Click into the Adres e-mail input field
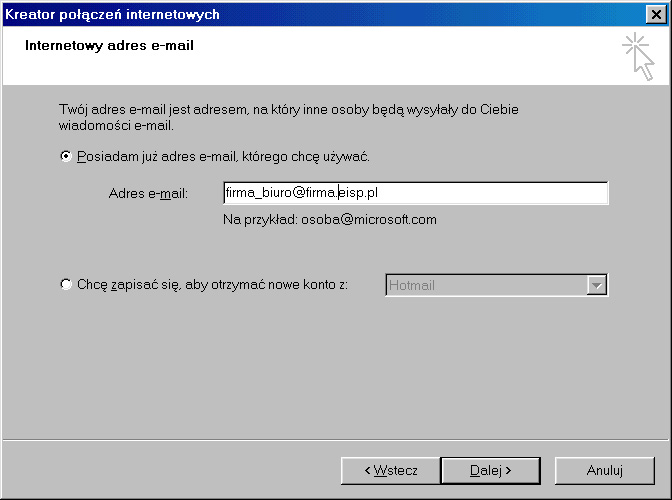Image resolution: width=672 pixels, height=500 pixels. [415, 193]
